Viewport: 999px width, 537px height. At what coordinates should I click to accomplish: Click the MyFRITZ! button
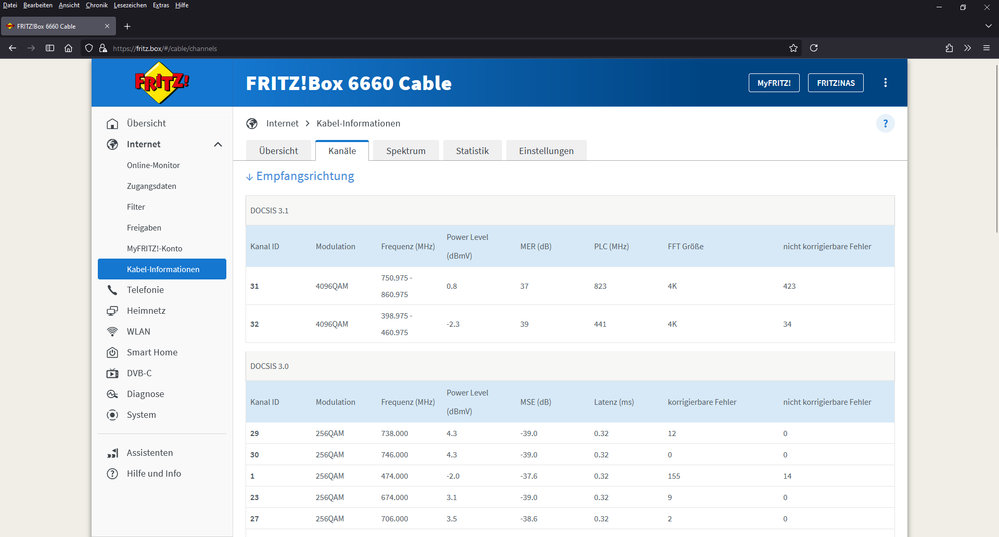(774, 83)
